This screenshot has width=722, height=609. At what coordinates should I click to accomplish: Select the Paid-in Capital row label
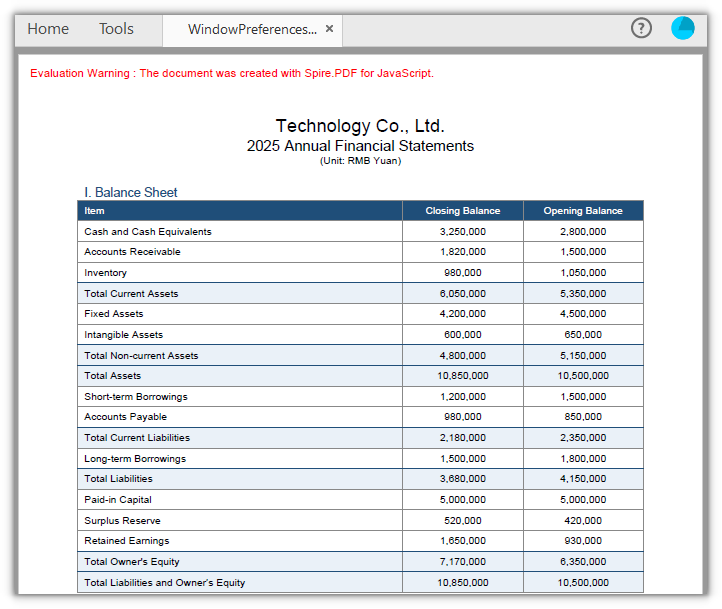[117, 500]
